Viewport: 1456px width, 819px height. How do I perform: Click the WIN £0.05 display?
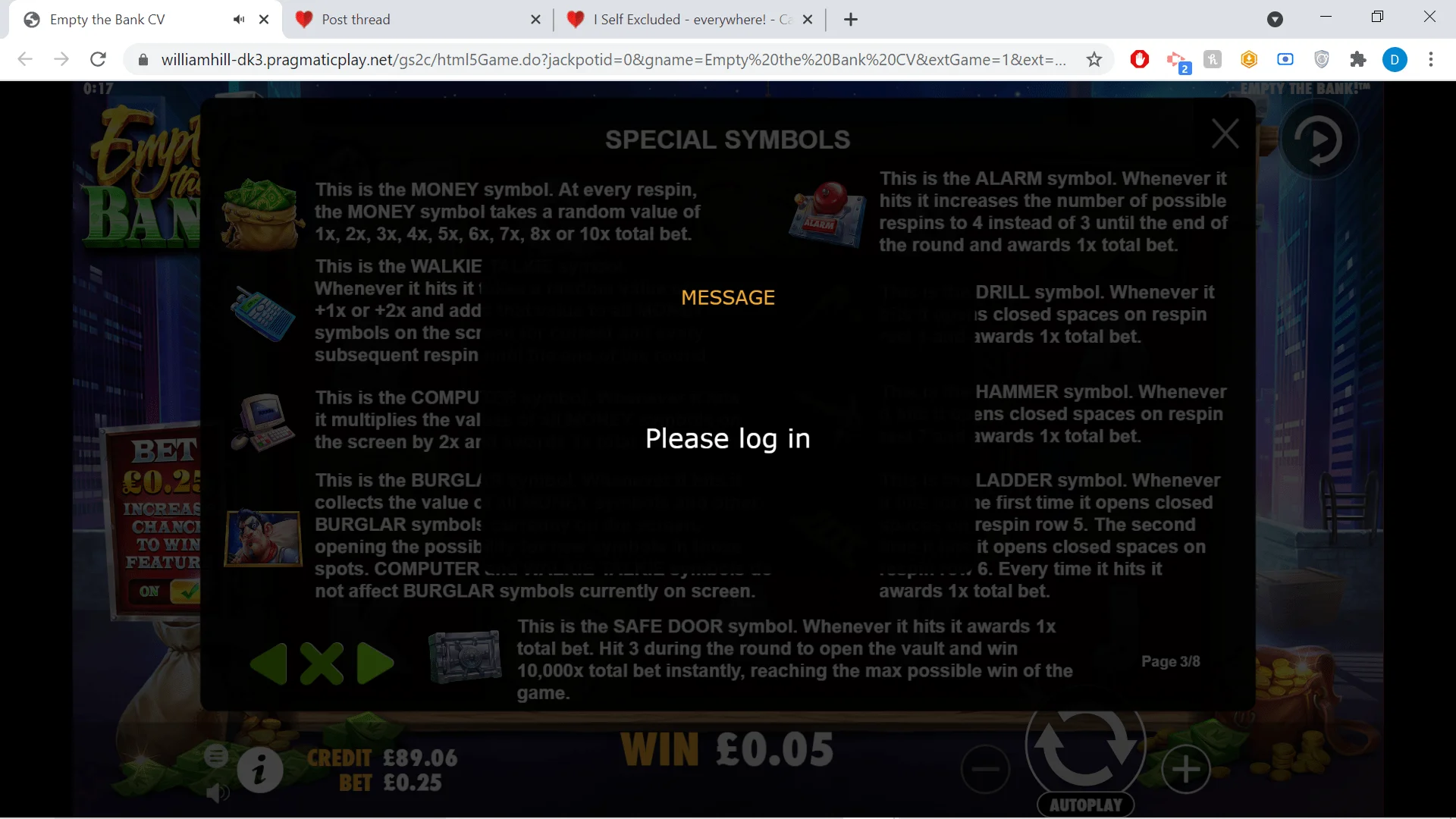click(x=727, y=750)
